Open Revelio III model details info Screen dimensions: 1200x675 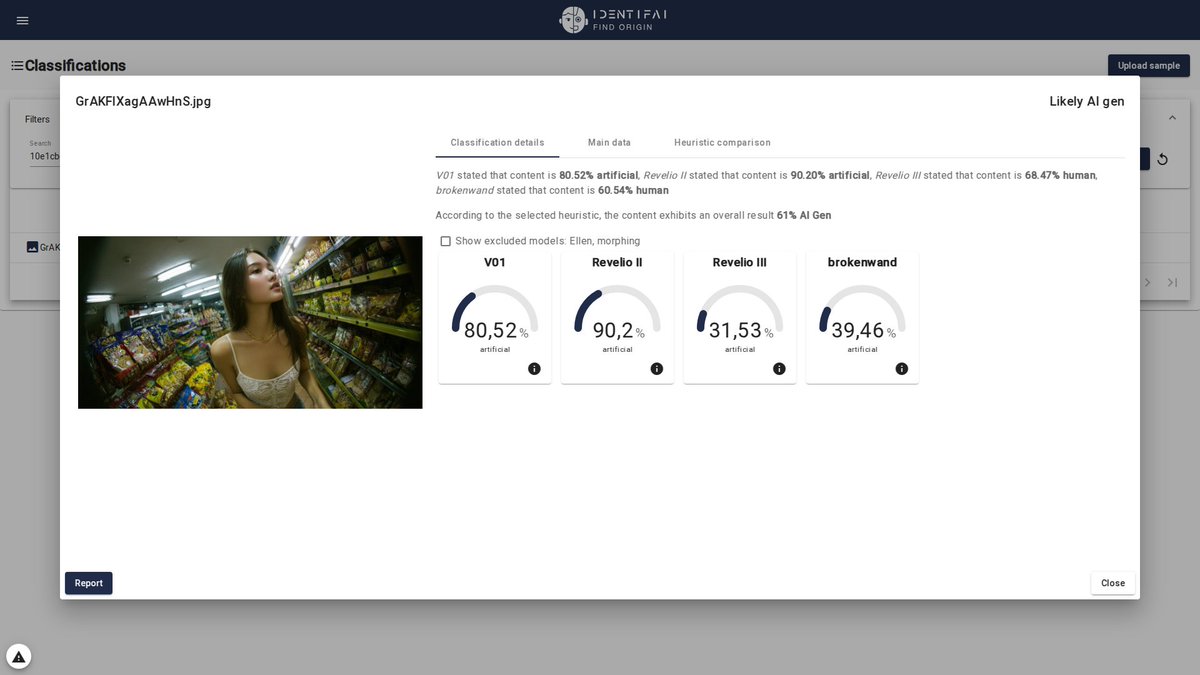pyautogui.click(x=779, y=368)
